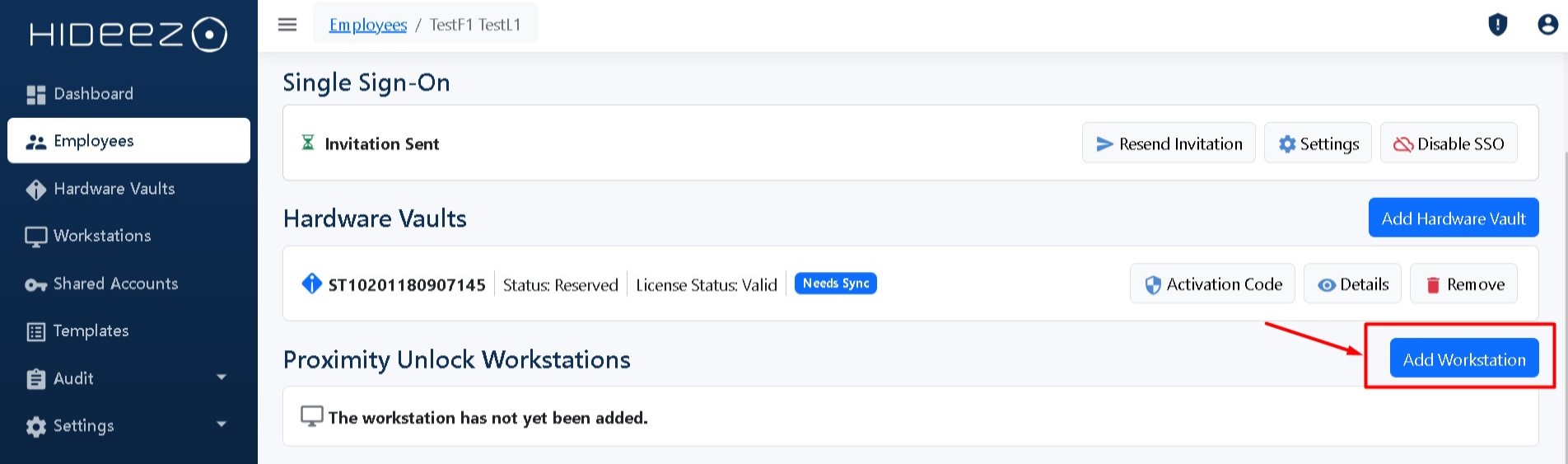Click the hourglass Invitation Sent icon
1568x464 pixels.
[308, 143]
